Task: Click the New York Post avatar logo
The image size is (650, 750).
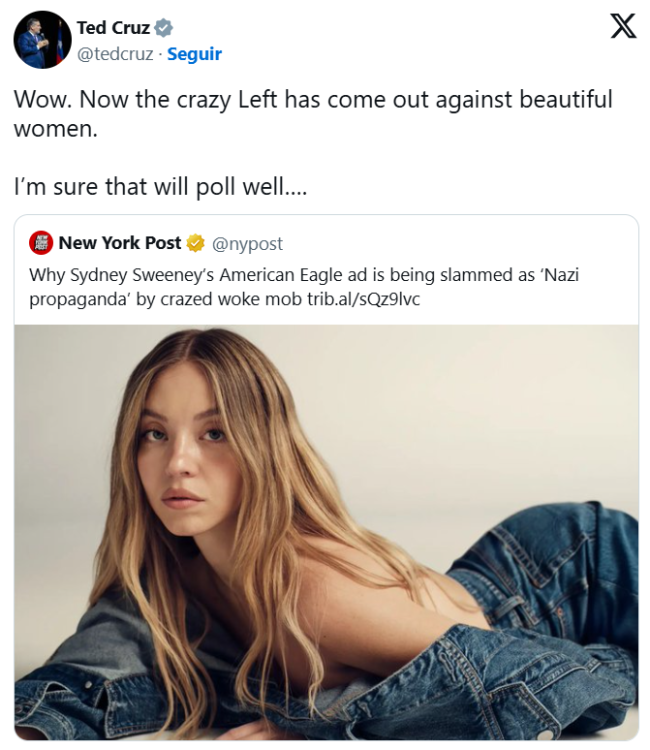Action: [41, 243]
